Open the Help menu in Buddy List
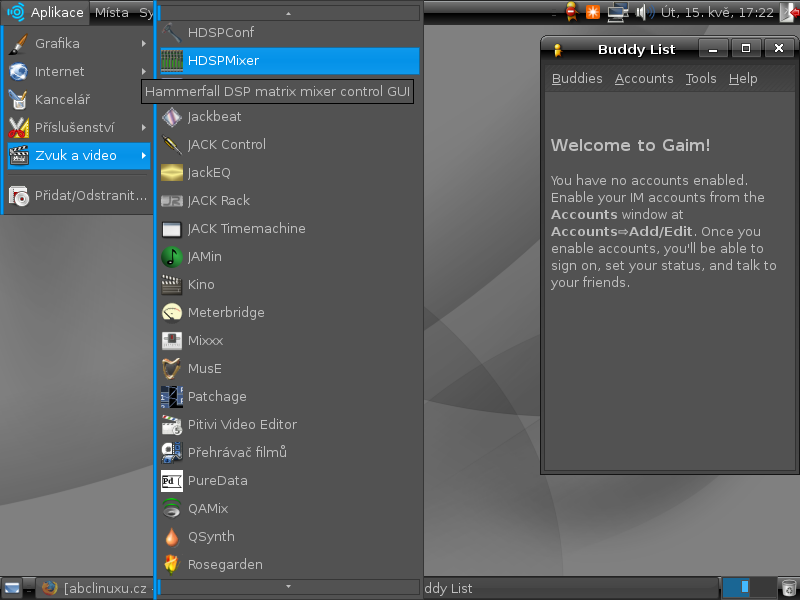 743,79
